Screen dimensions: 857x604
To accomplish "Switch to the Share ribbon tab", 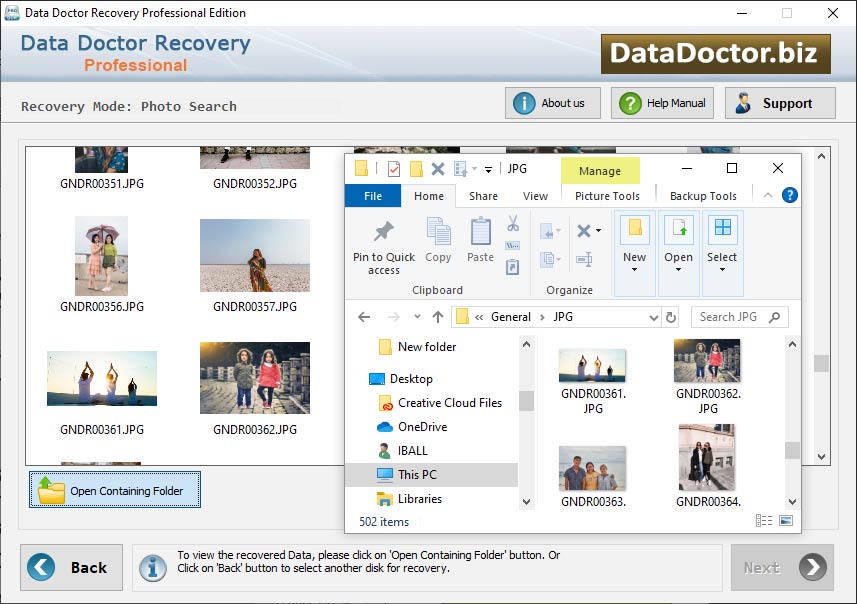I will [x=483, y=196].
